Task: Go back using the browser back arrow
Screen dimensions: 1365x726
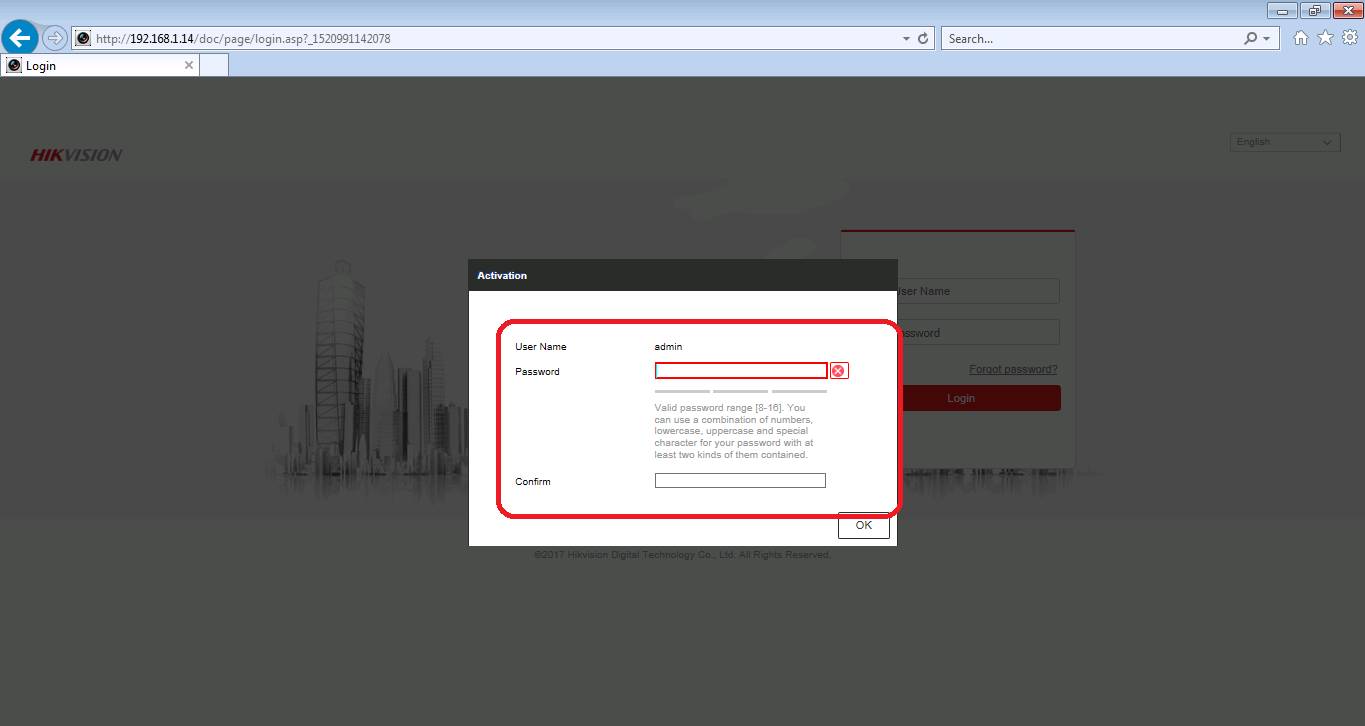Action: point(20,38)
